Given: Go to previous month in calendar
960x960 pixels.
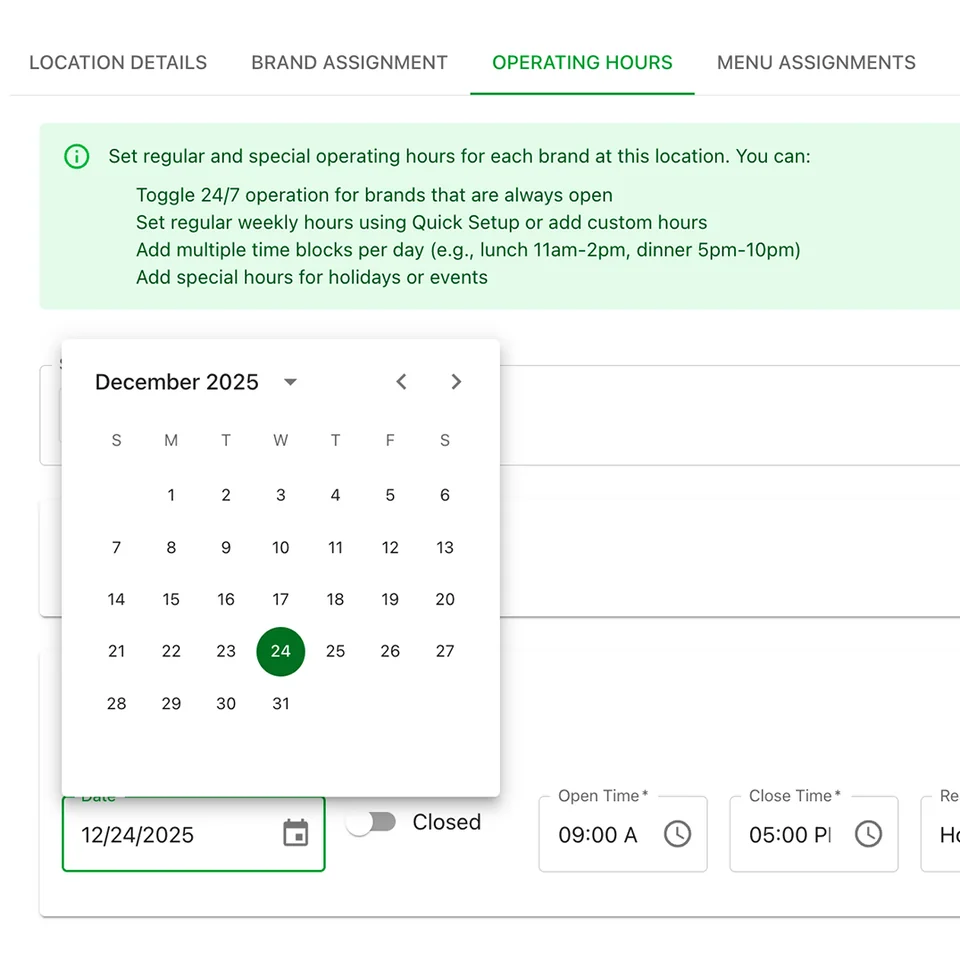Looking at the screenshot, I should click(402, 381).
